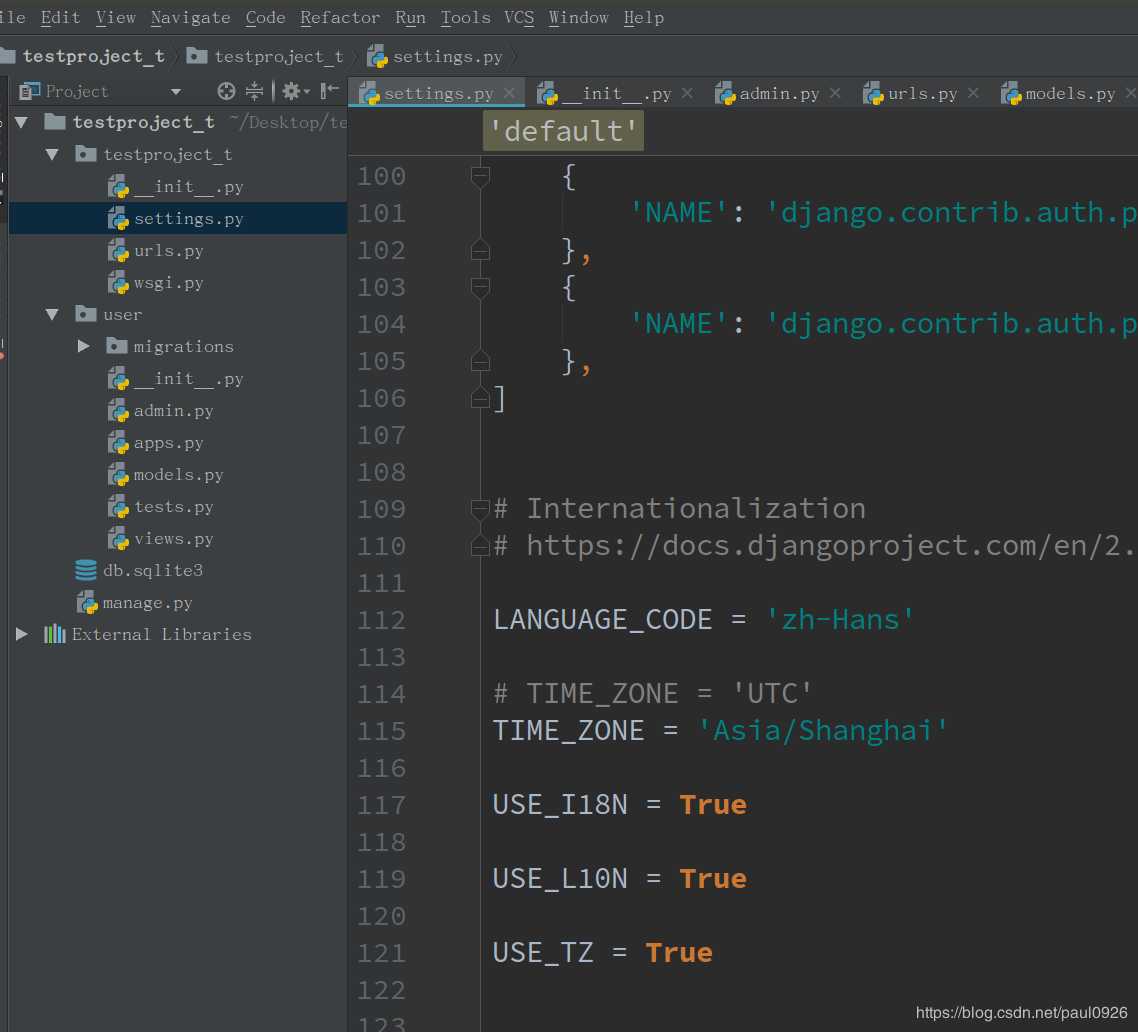Click the user folder icon
Viewport: 1138px width, 1032px height.
[86, 314]
